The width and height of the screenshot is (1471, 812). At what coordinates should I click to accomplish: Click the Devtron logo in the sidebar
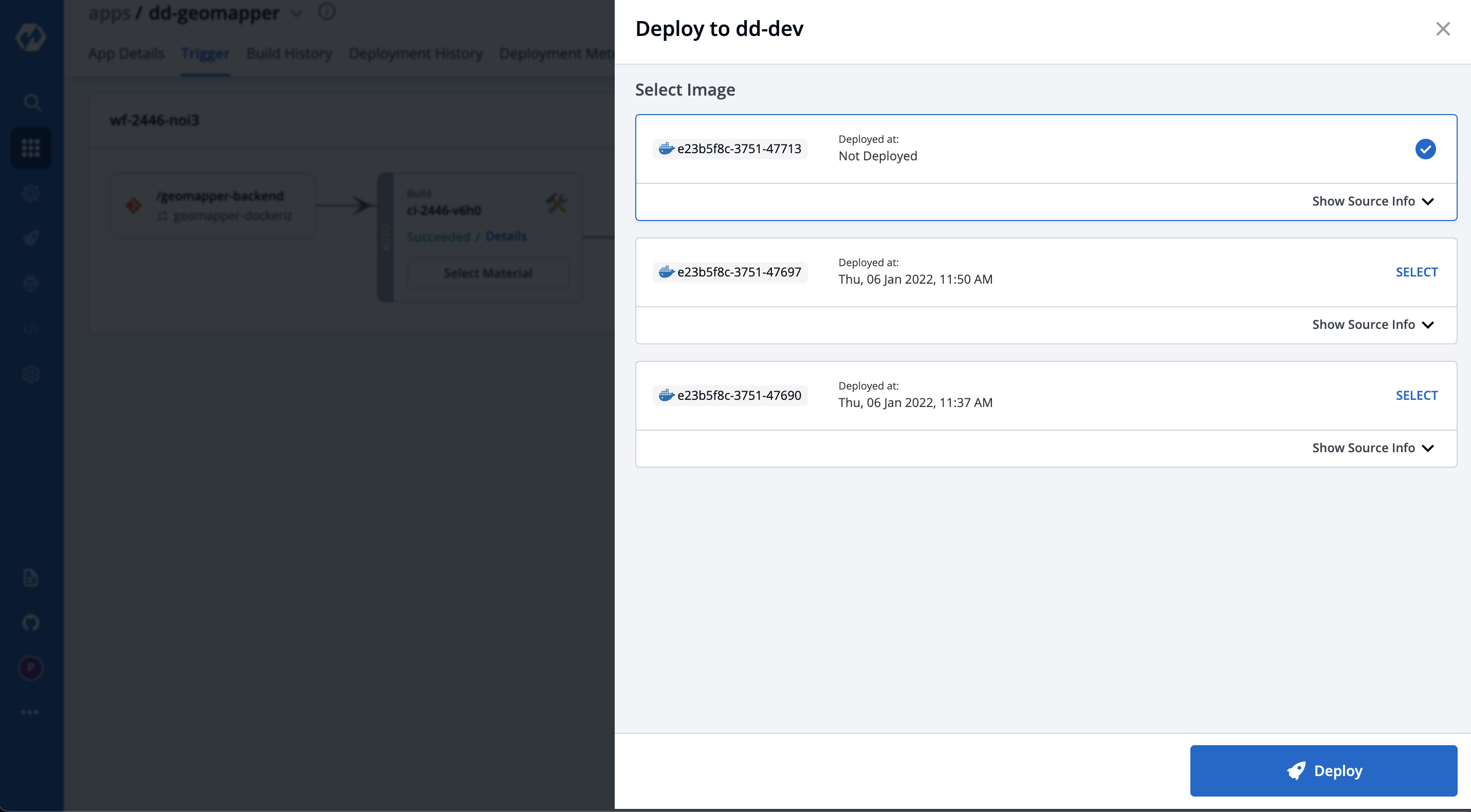click(x=31, y=36)
